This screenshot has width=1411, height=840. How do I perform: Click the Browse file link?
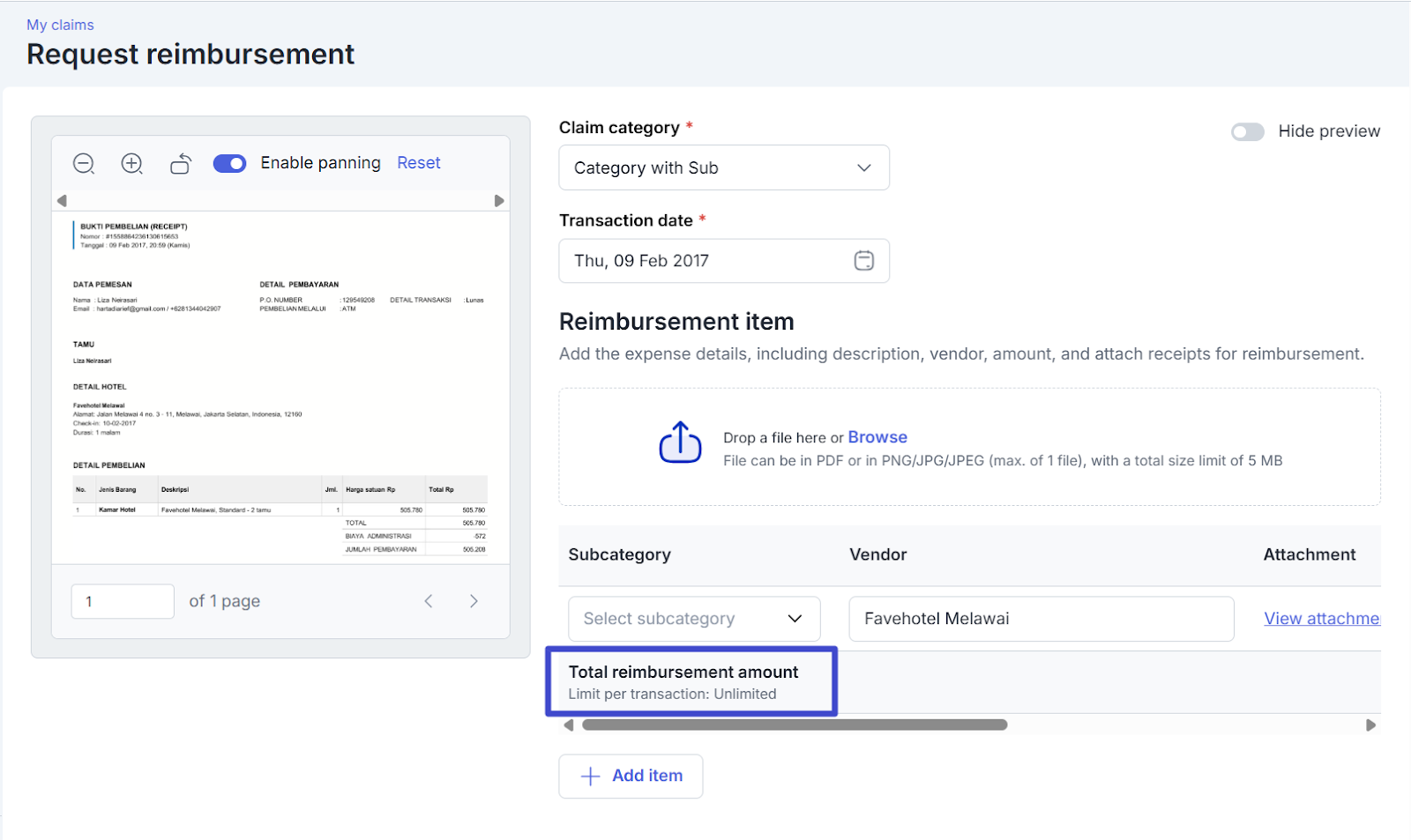pyautogui.click(x=877, y=437)
